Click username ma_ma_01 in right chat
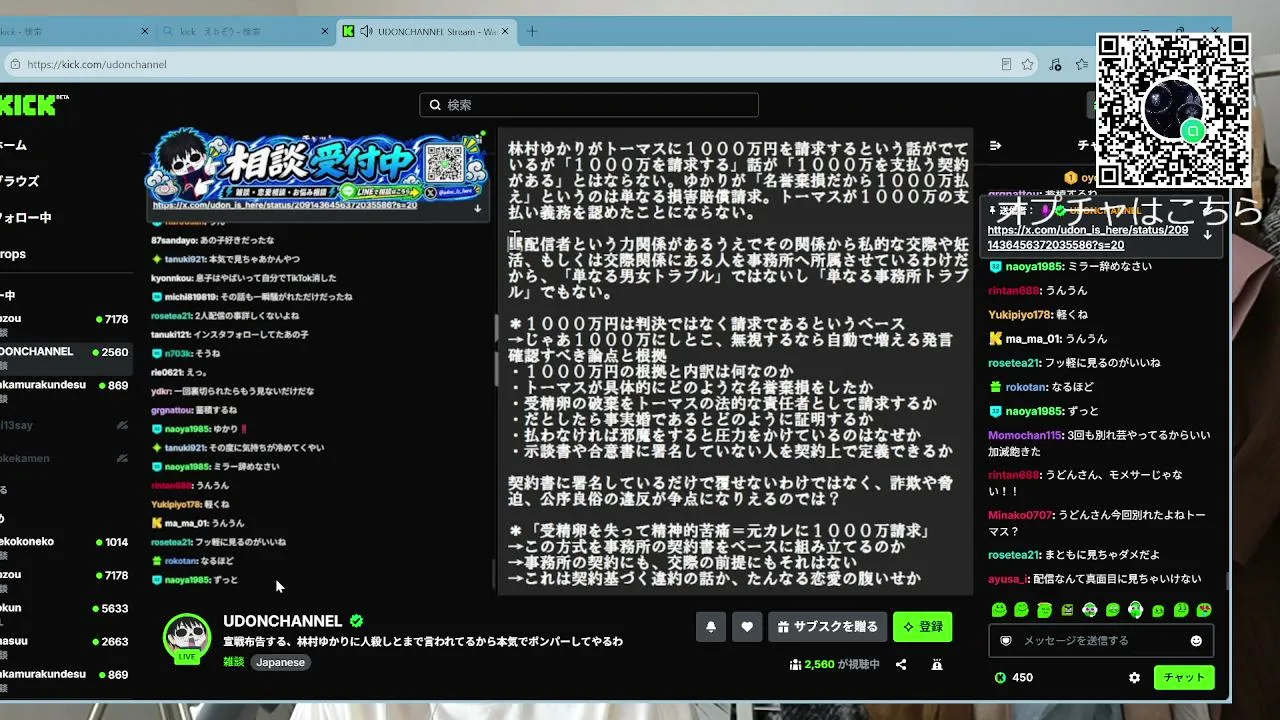Image resolution: width=1280 pixels, height=720 pixels. click(x=1033, y=339)
